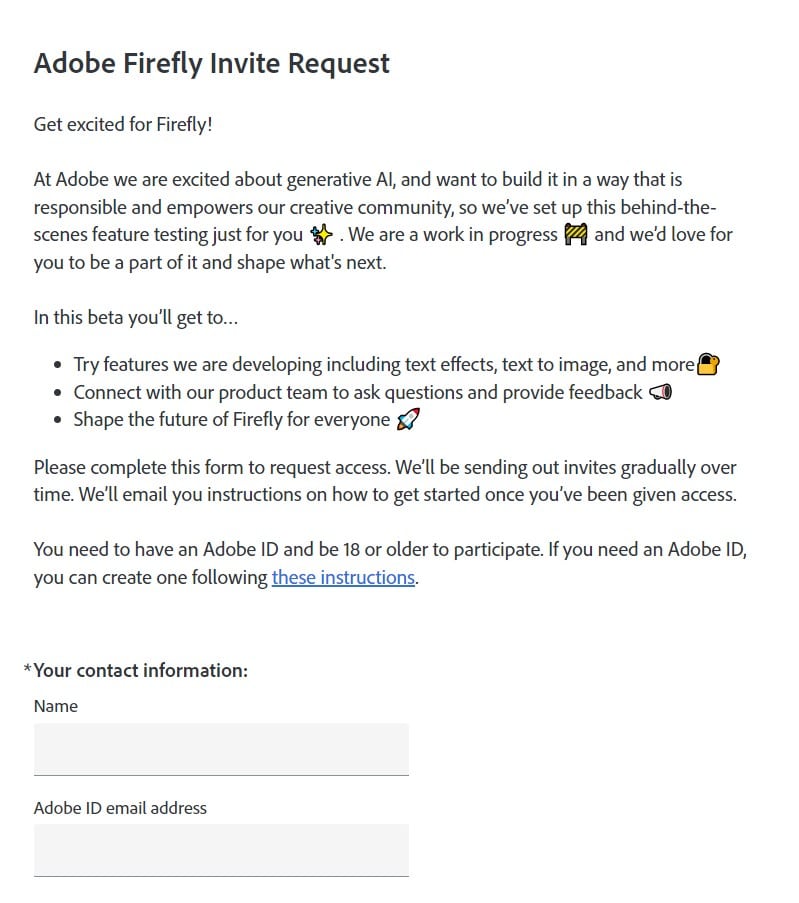Image resolution: width=799 pixels, height=903 pixels.
Task: Click the 'Connect with our product team' bullet
Action: point(357,393)
